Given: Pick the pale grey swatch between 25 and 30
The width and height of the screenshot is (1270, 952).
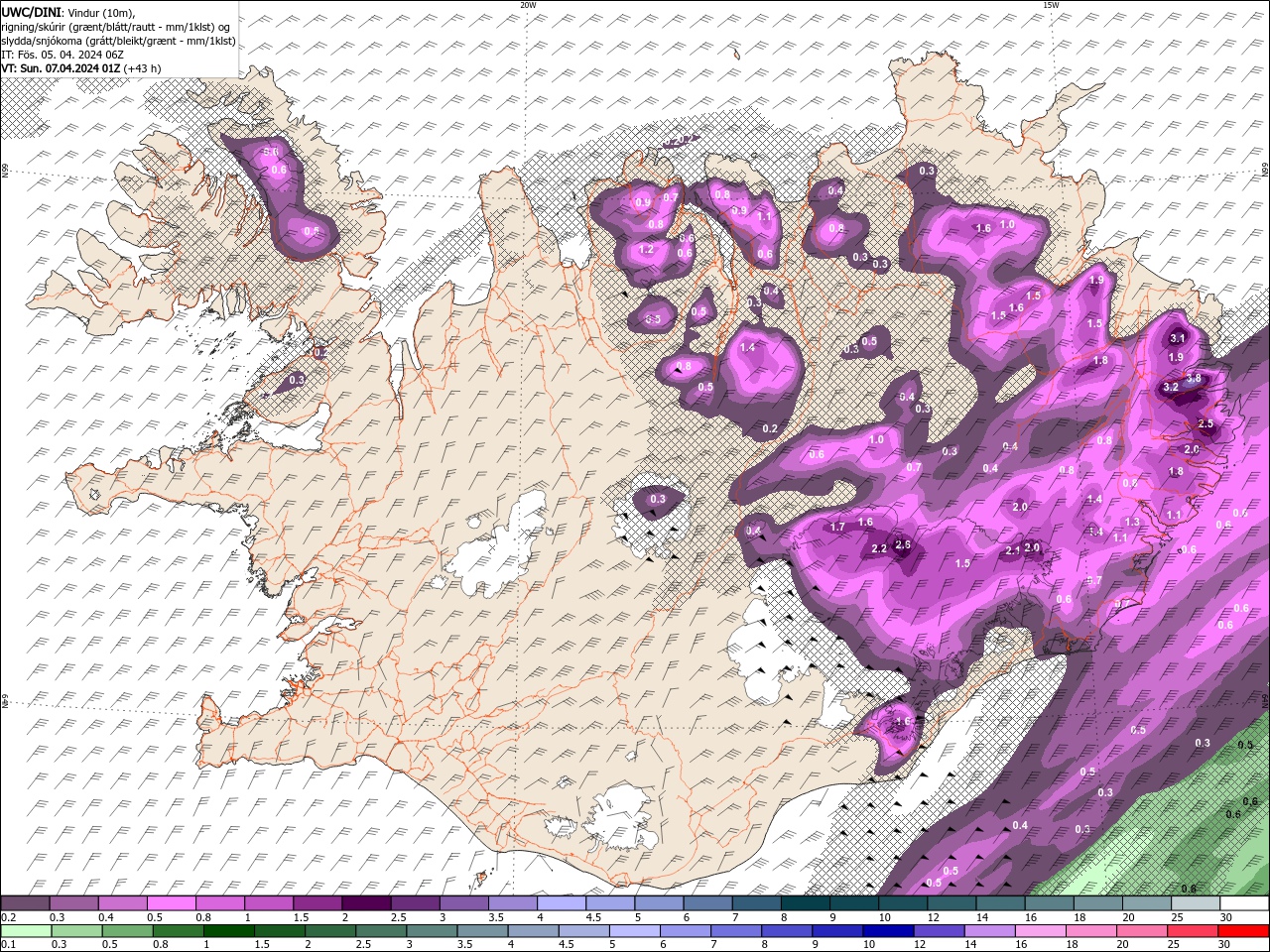Looking at the screenshot, I should point(1196,903).
